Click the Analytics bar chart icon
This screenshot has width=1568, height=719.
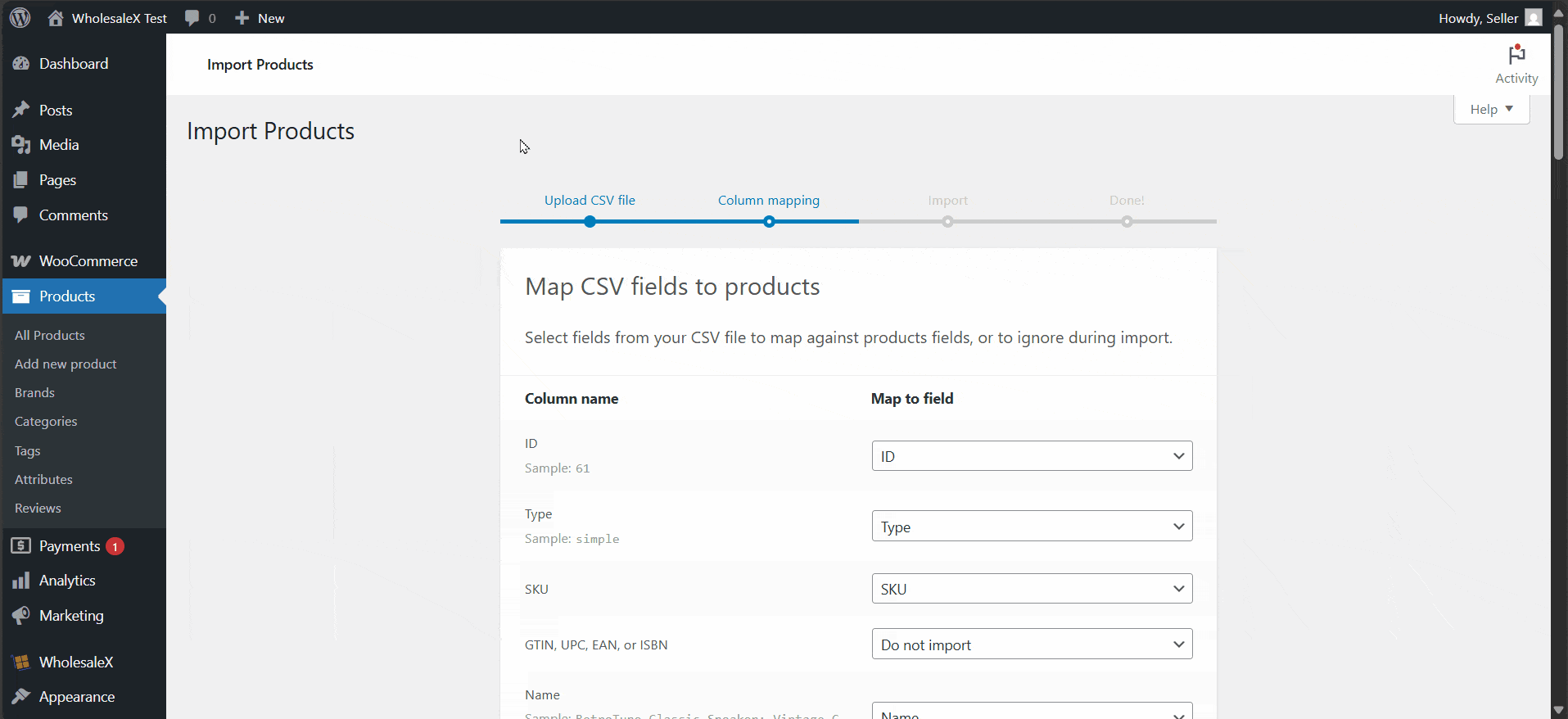21,581
